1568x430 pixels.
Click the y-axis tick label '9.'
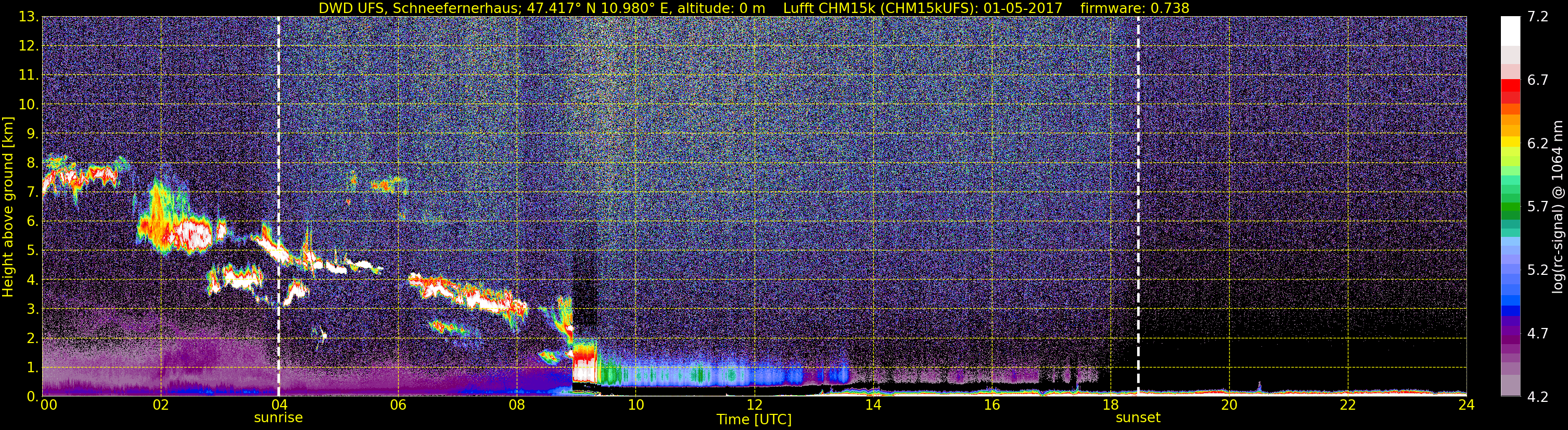pyautogui.click(x=32, y=134)
